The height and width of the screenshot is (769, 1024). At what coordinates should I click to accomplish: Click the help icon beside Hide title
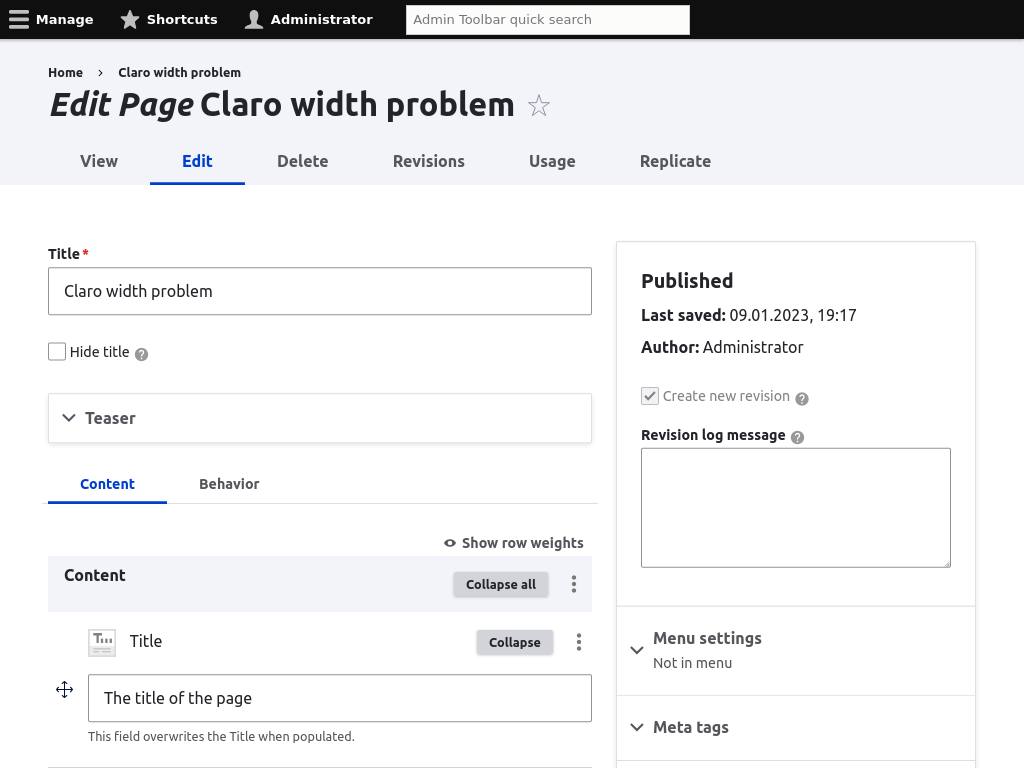pos(141,352)
